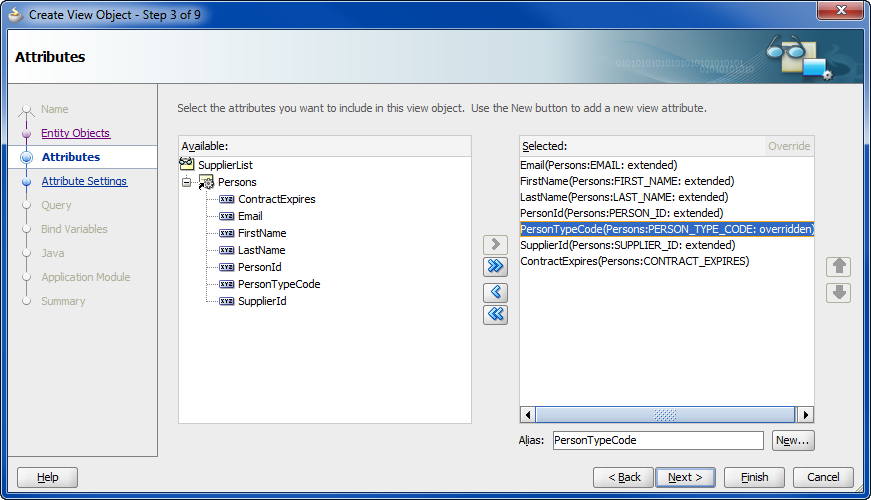Select highlighted PersonTypeCode overridden row

click(667, 229)
